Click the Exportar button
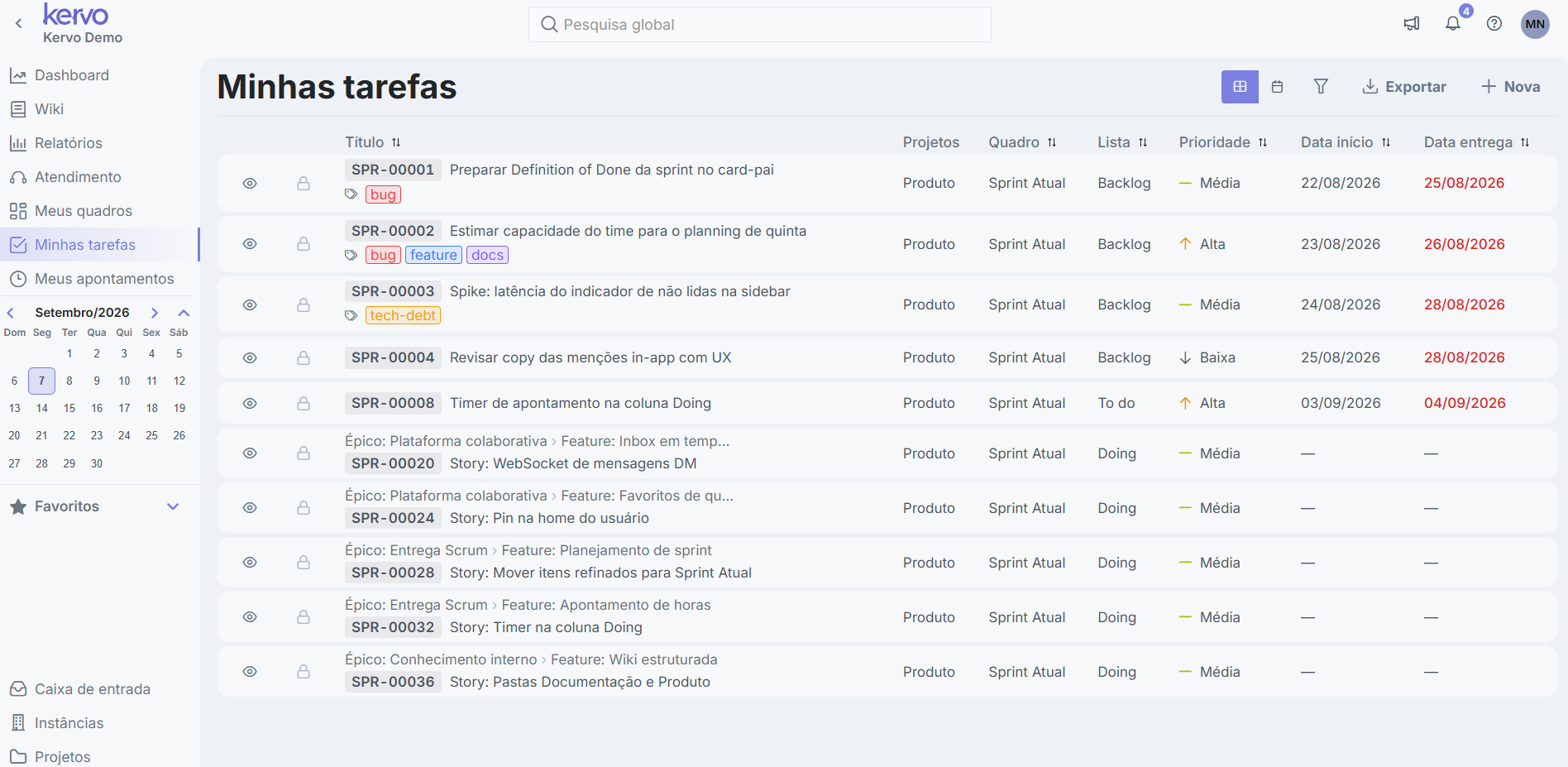The width and height of the screenshot is (1568, 767). pos(1404,87)
